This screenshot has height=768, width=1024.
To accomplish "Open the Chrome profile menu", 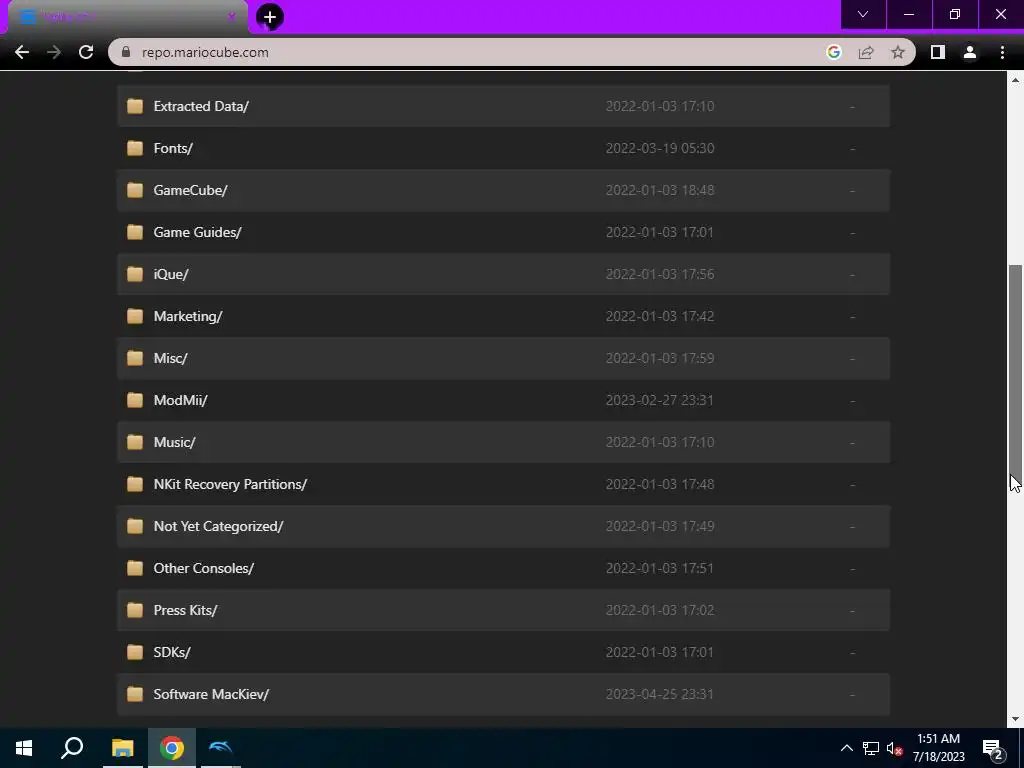I will (x=970, y=52).
